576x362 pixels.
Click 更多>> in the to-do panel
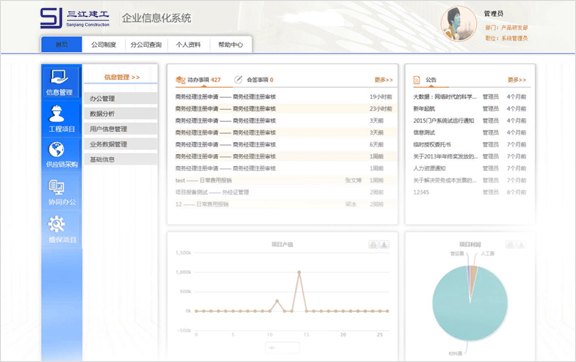(x=384, y=80)
